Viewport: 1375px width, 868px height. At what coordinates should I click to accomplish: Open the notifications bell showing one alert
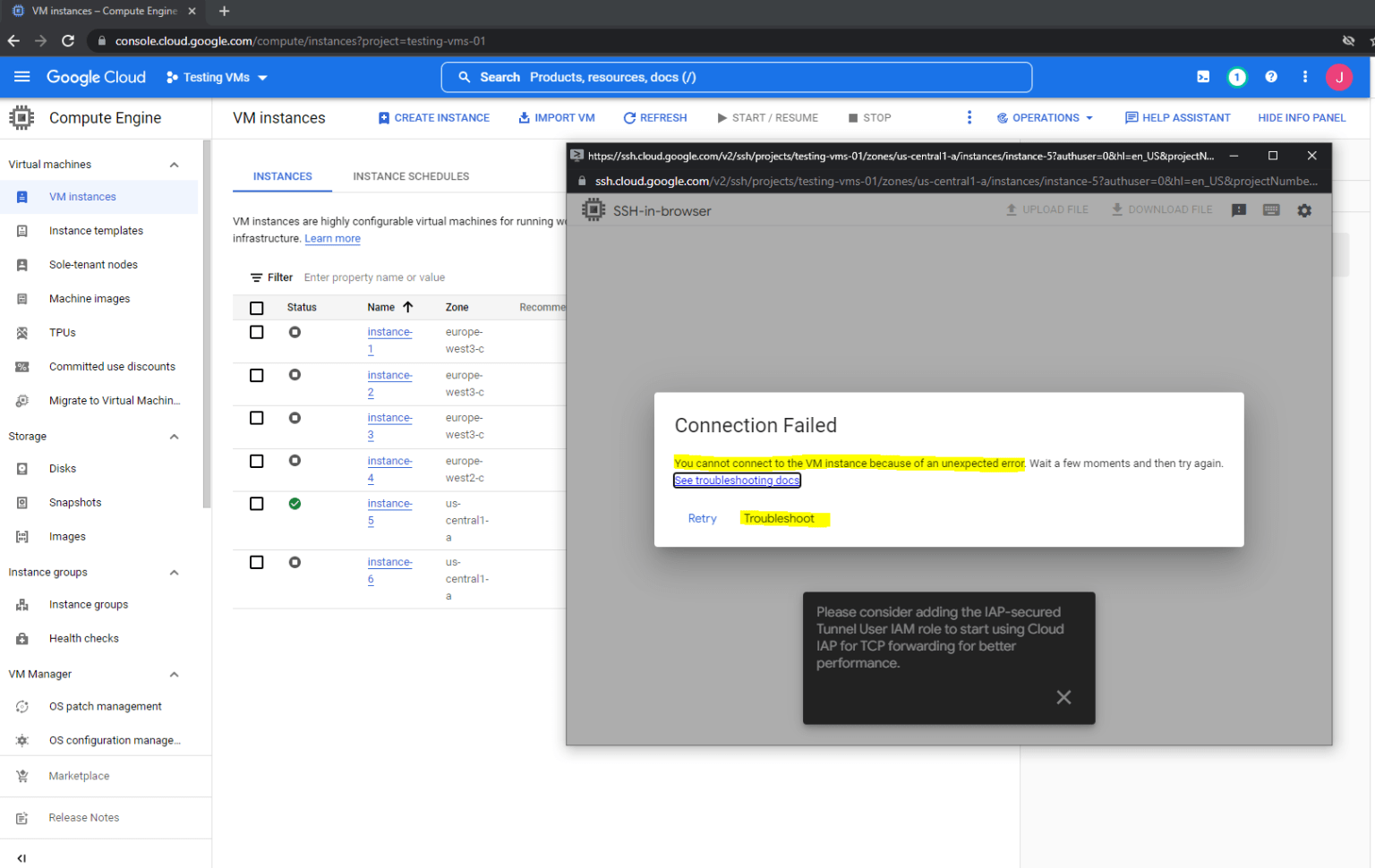1237,77
